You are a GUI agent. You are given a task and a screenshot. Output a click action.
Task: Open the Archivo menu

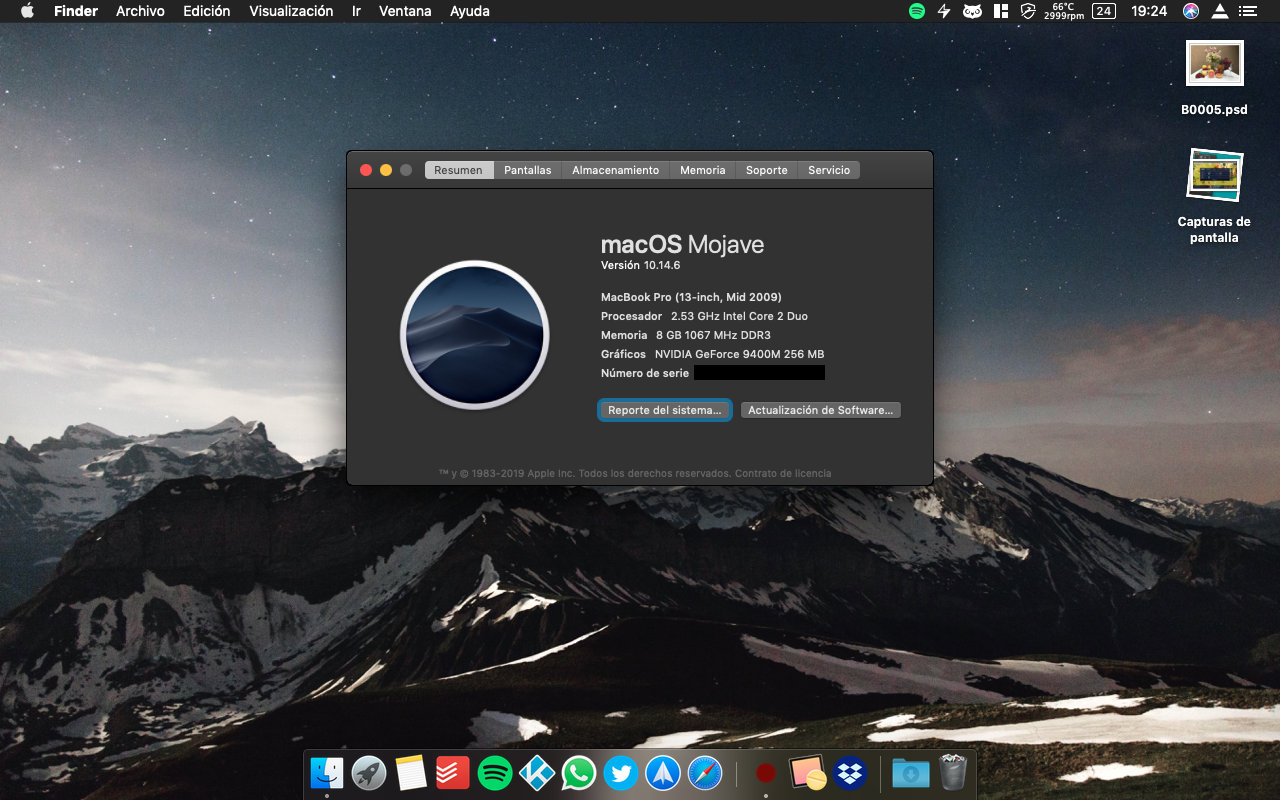140,11
